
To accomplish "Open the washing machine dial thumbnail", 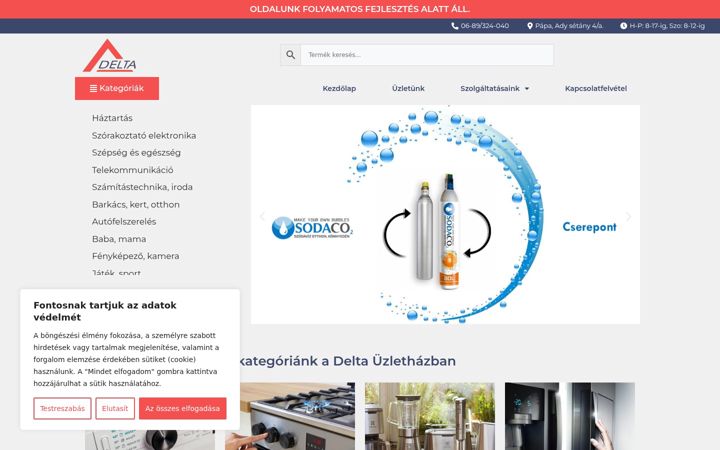I will 150,440.
